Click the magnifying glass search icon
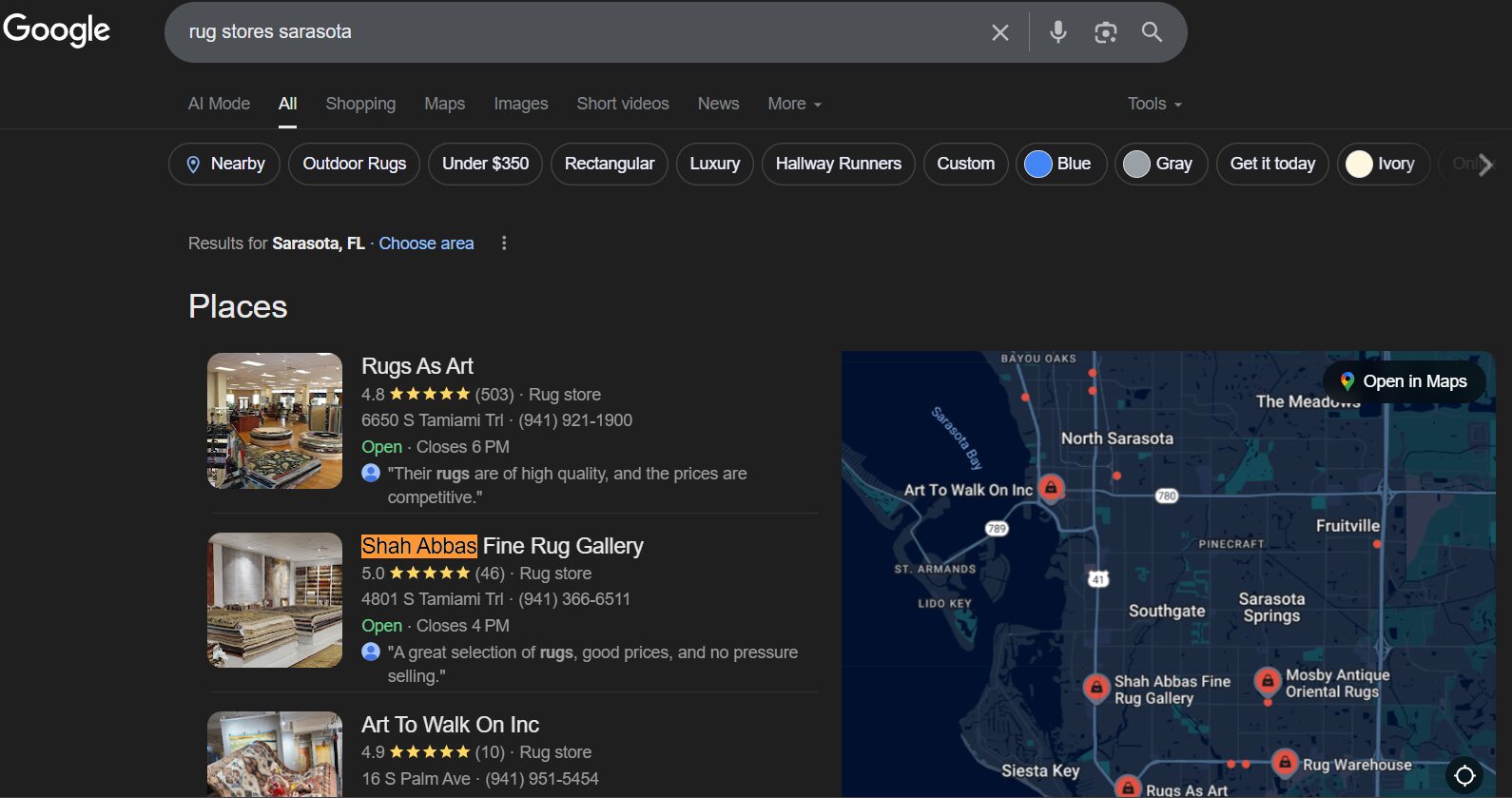Screen dimensions: 1512x798 click(1152, 32)
